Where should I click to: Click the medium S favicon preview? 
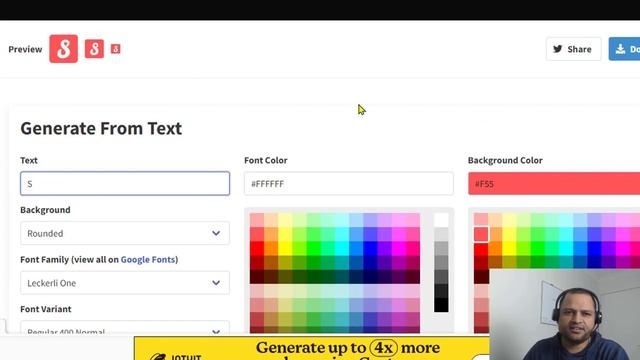tap(94, 49)
